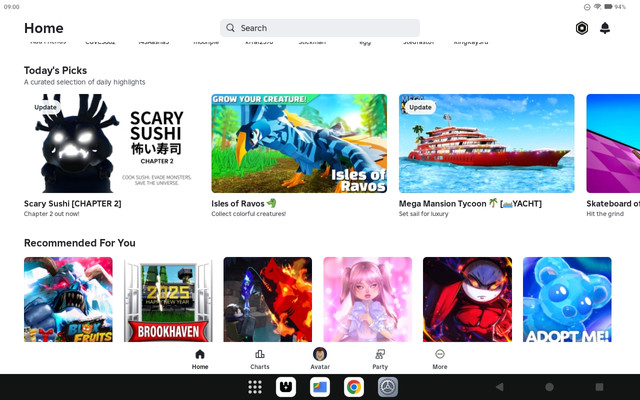Open the Blox Fruits game tile

pos(68,299)
